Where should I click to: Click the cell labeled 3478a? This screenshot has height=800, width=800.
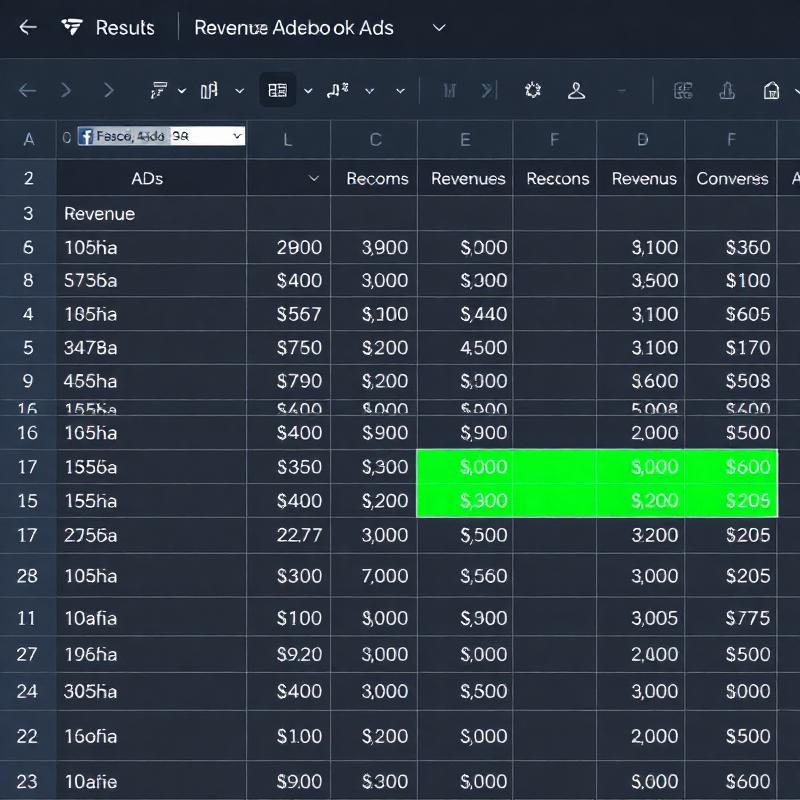[152, 347]
